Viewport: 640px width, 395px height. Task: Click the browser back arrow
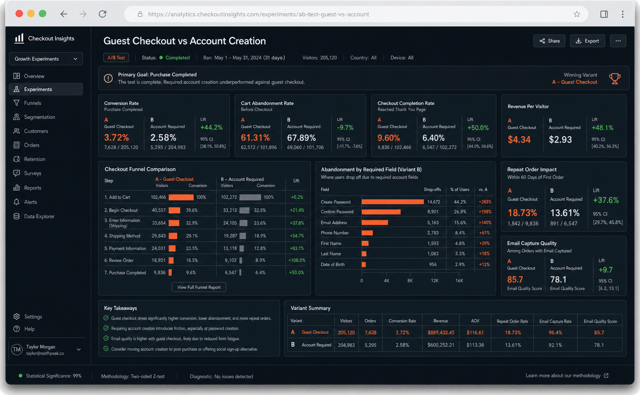pos(64,14)
